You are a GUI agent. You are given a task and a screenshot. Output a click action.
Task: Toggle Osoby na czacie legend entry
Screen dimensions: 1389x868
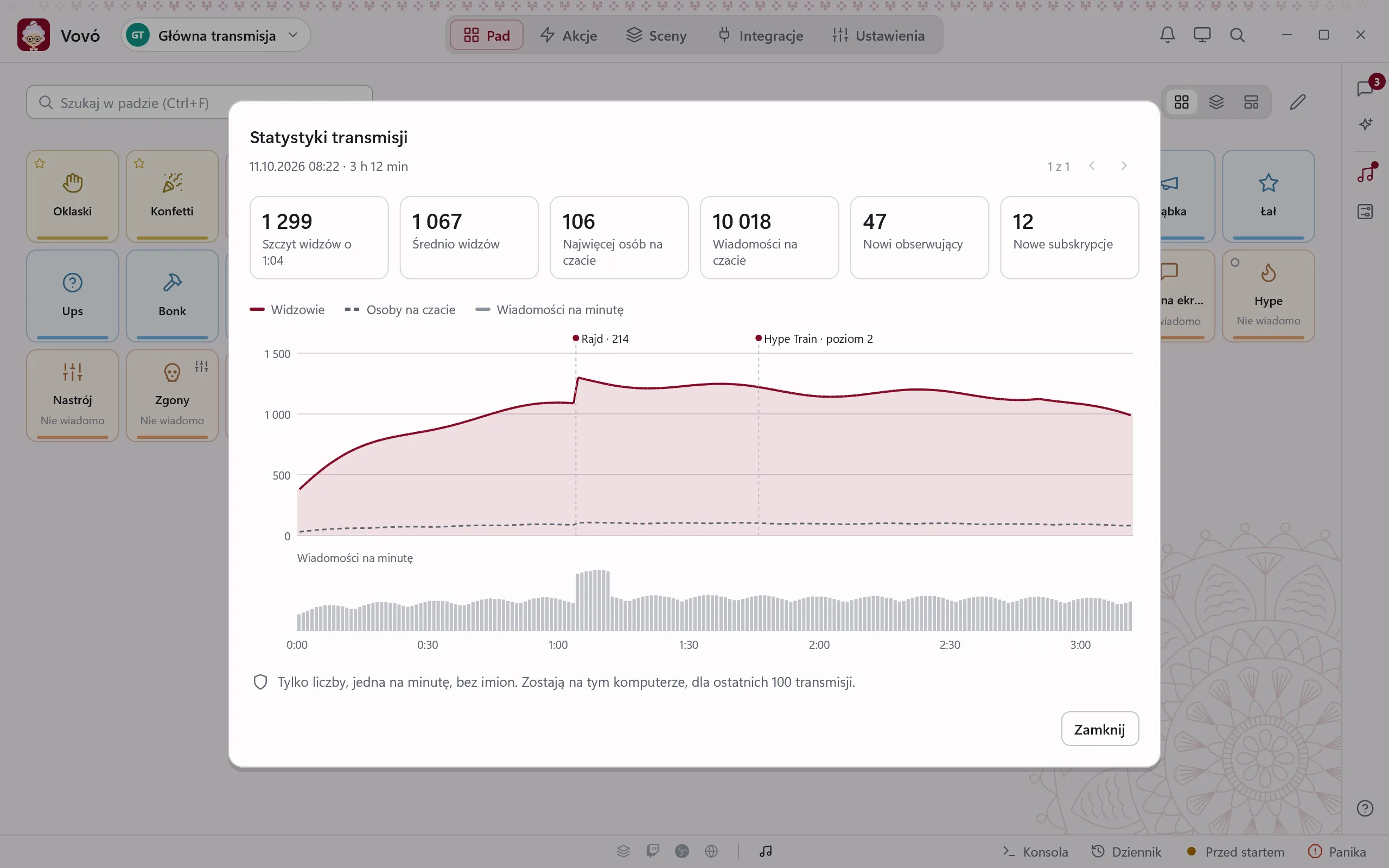tap(400, 309)
